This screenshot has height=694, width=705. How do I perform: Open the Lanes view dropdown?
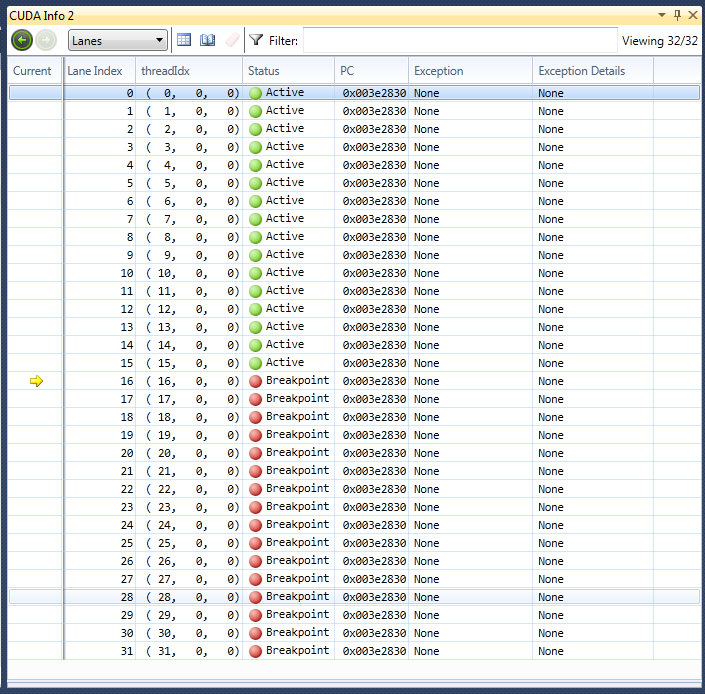point(117,41)
